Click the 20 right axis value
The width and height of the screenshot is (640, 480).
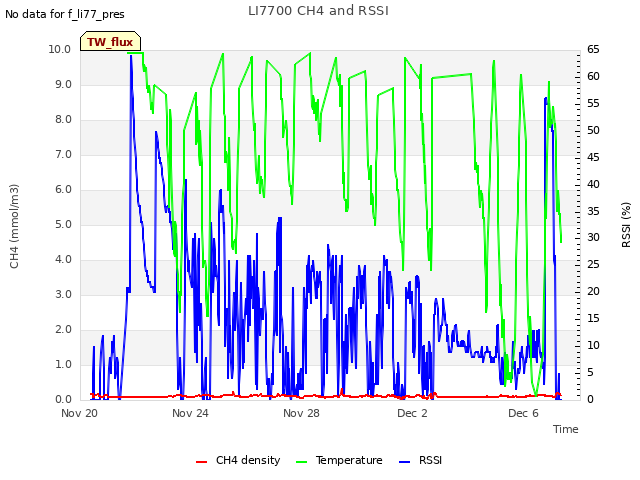tap(593, 291)
